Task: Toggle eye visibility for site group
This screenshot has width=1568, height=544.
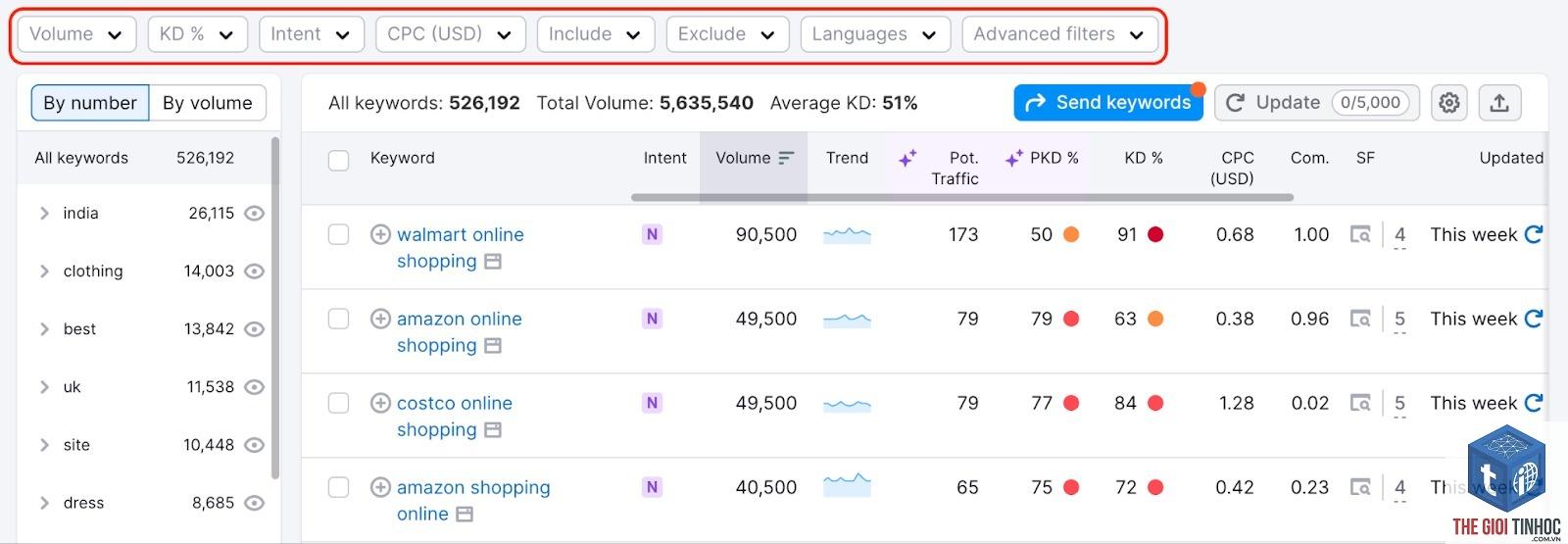Action: tap(254, 445)
